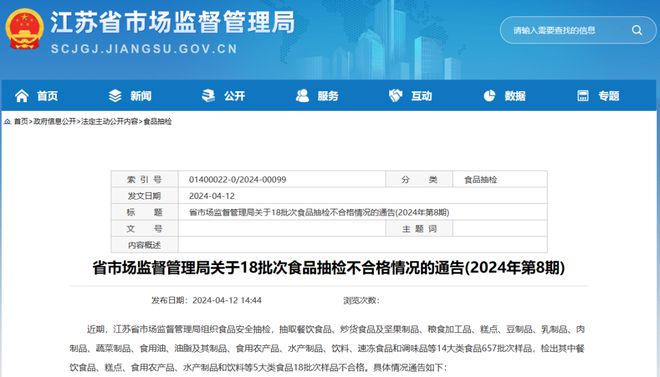Screen dimensions: 660x377
Task: Click the national emblem logo
Action: point(24,29)
